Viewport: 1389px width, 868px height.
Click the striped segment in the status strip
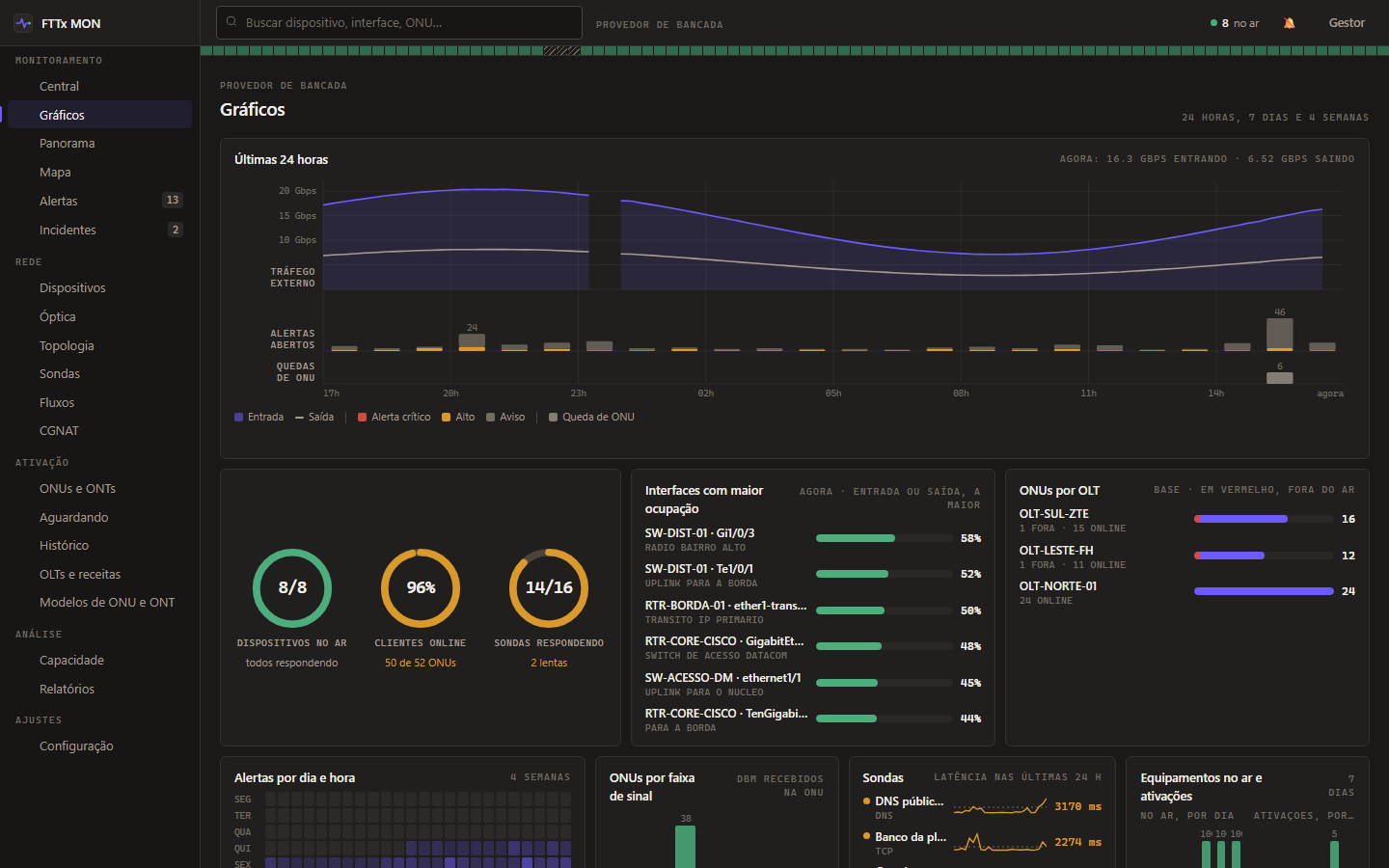click(561, 51)
